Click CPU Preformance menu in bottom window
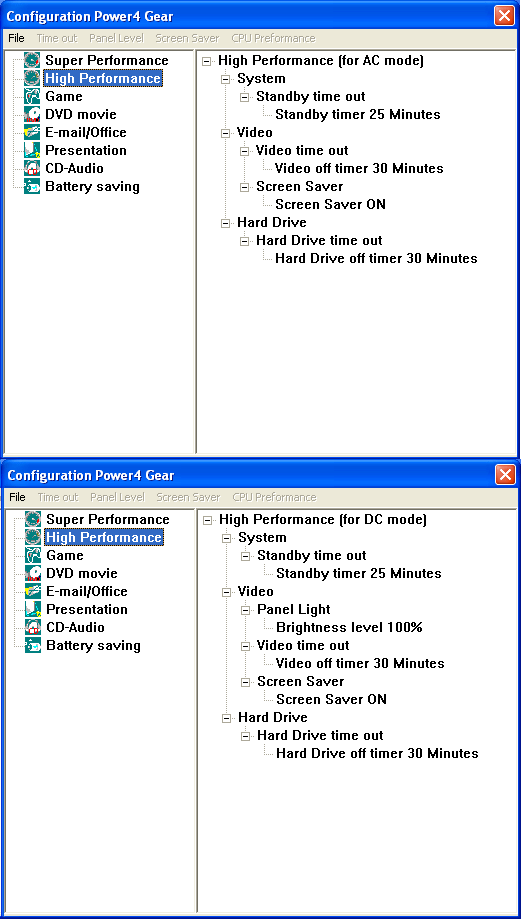 (x=274, y=497)
